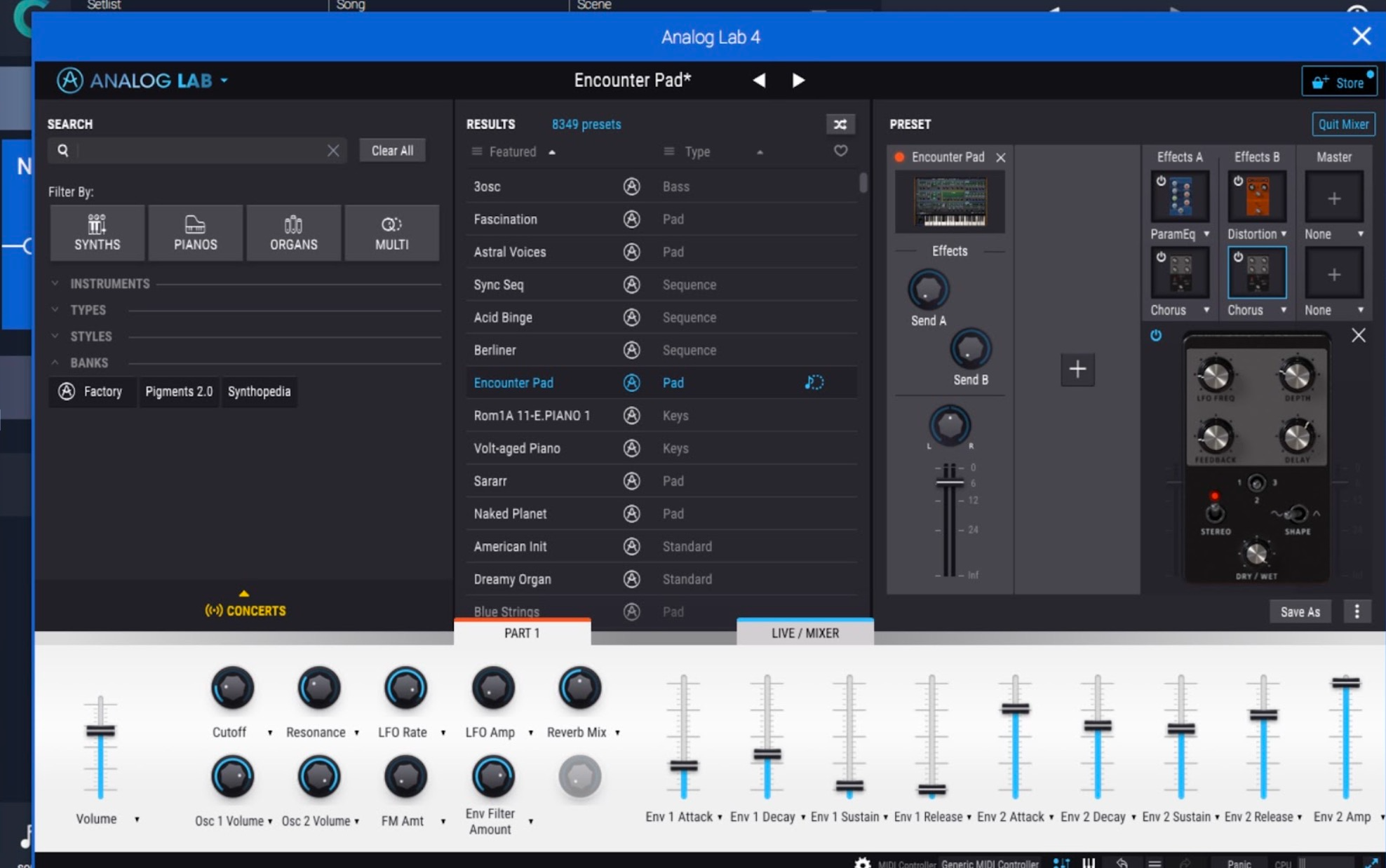
Task: Switch to the Live / Mixer tab
Action: point(805,633)
